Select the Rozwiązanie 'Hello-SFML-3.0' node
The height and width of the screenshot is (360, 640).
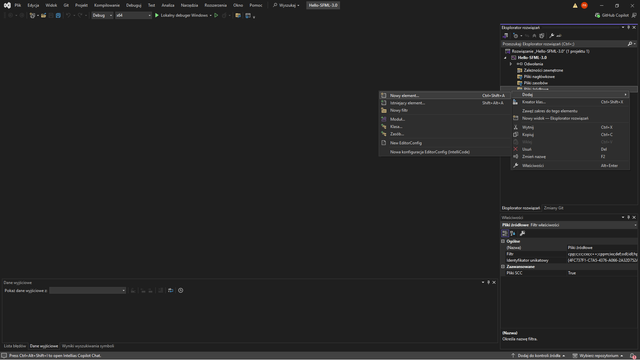pyautogui.click(x=550, y=51)
